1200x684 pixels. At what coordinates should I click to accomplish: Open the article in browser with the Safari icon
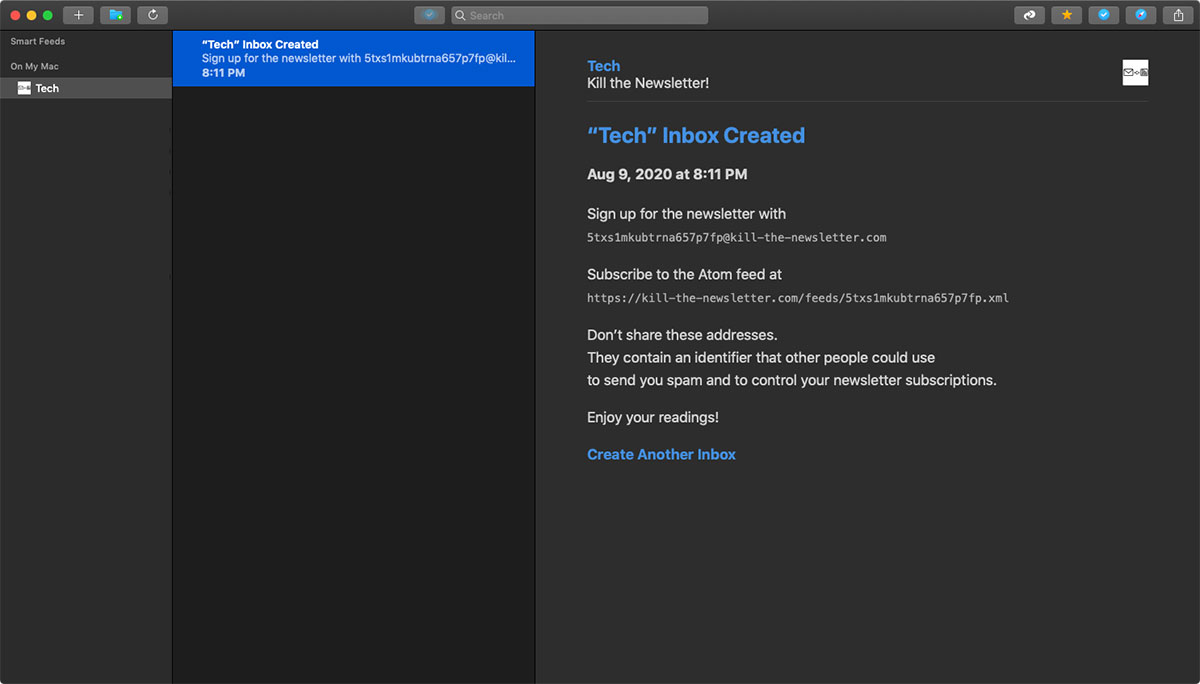[x=1140, y=15]
